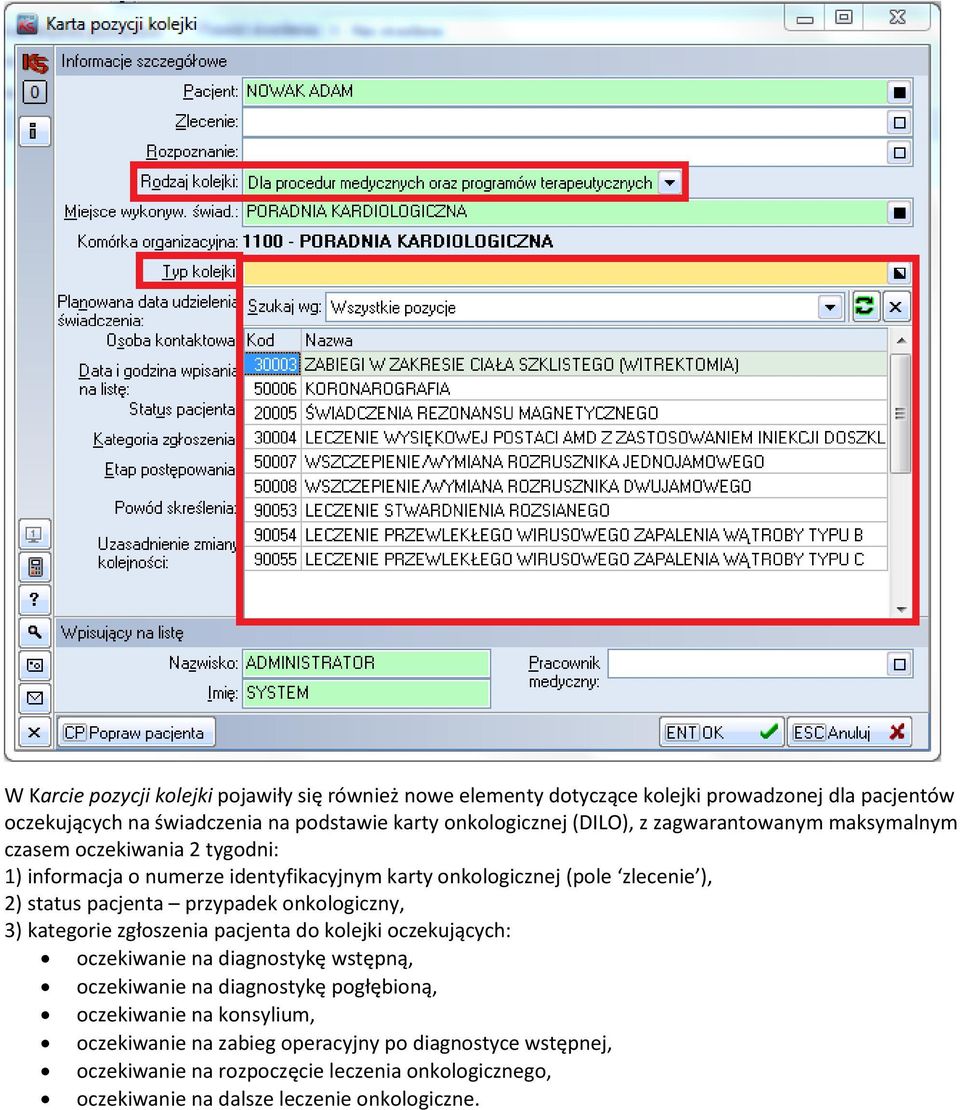The image size is (960, 1110).
Task: Click the camera icon in left sidebar
Action: (x=34, y=665)
